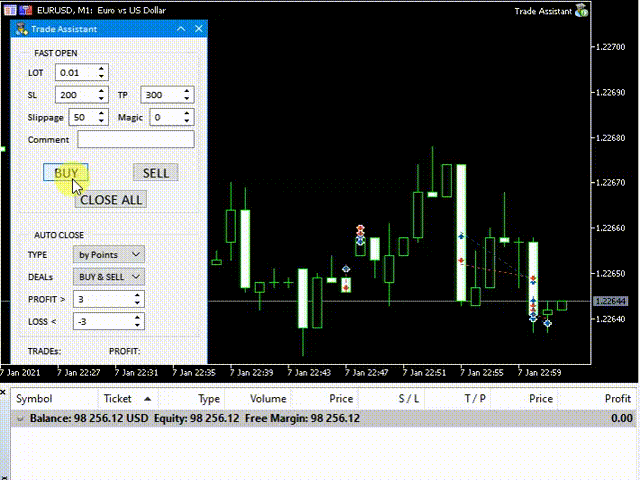
Task: Click the Trade Assistant panel title icon
Action: tap(21, 29)
